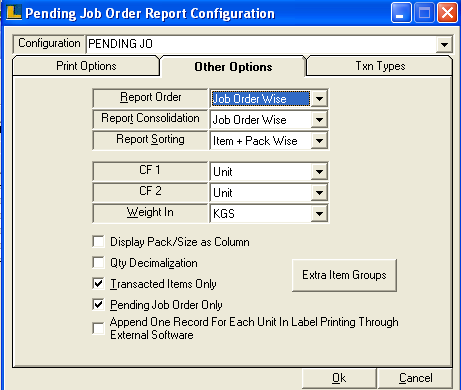Click the Configuration label
The width and height of the screenshot is (461, 390).
click(x=49, y=43)
